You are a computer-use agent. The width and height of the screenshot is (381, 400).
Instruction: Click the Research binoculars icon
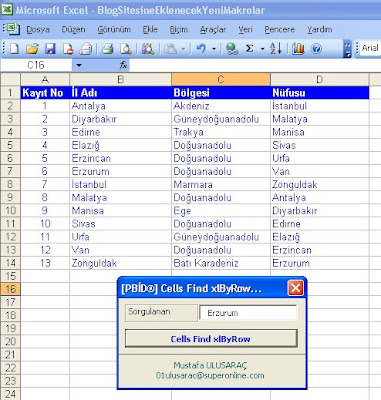tap(148, 49)
